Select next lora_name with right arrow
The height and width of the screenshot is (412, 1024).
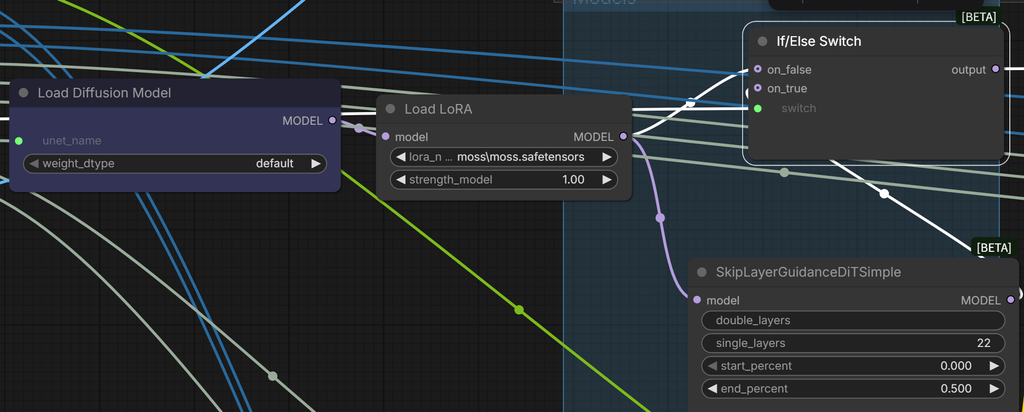click(607, 157)
